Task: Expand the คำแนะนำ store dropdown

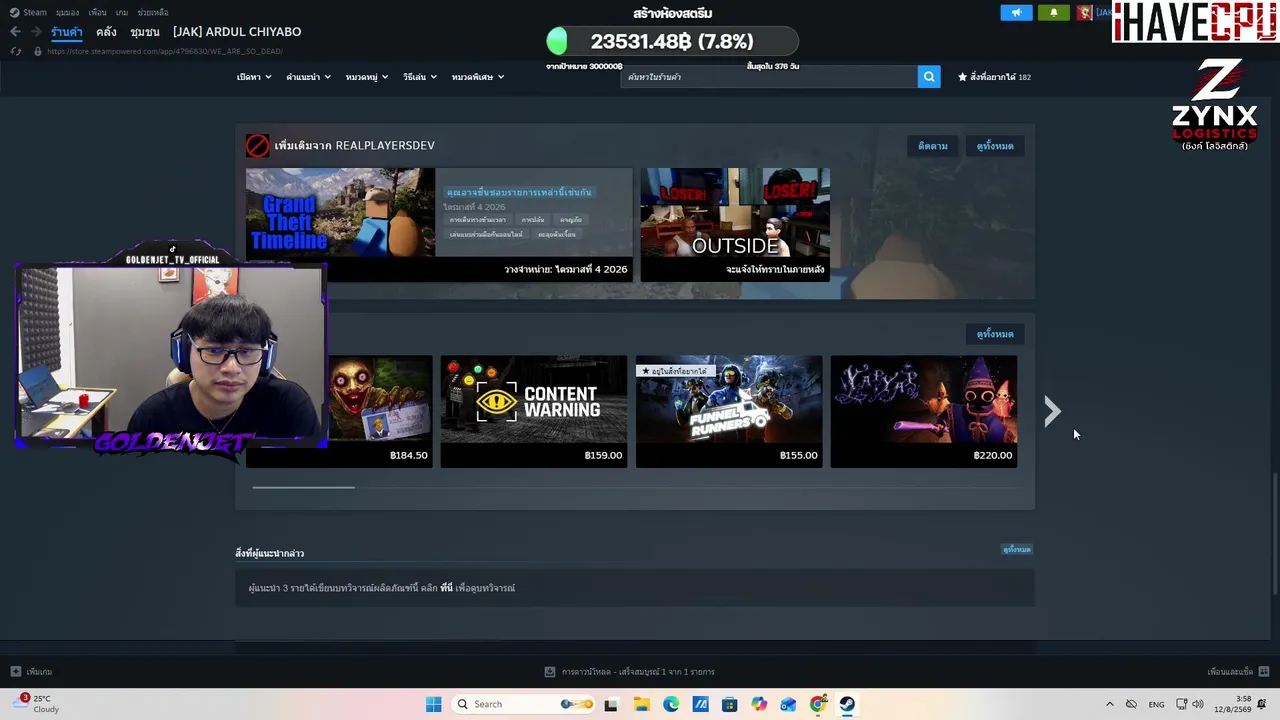Action: [308, 77]
